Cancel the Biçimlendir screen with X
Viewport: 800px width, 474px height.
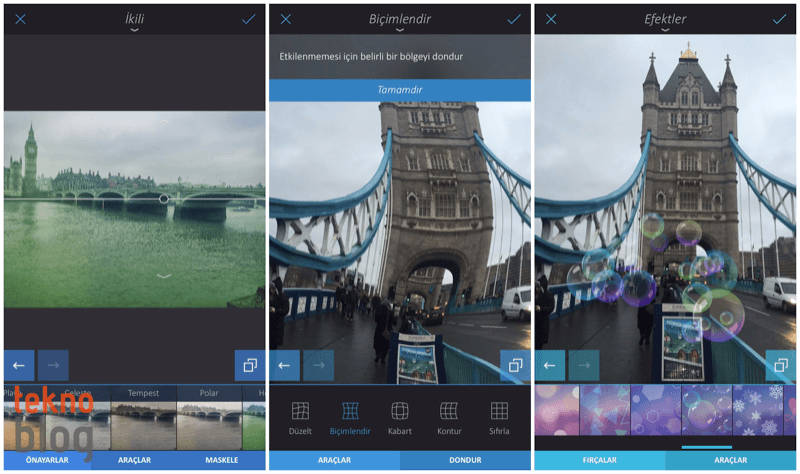(x=286, y=19)
